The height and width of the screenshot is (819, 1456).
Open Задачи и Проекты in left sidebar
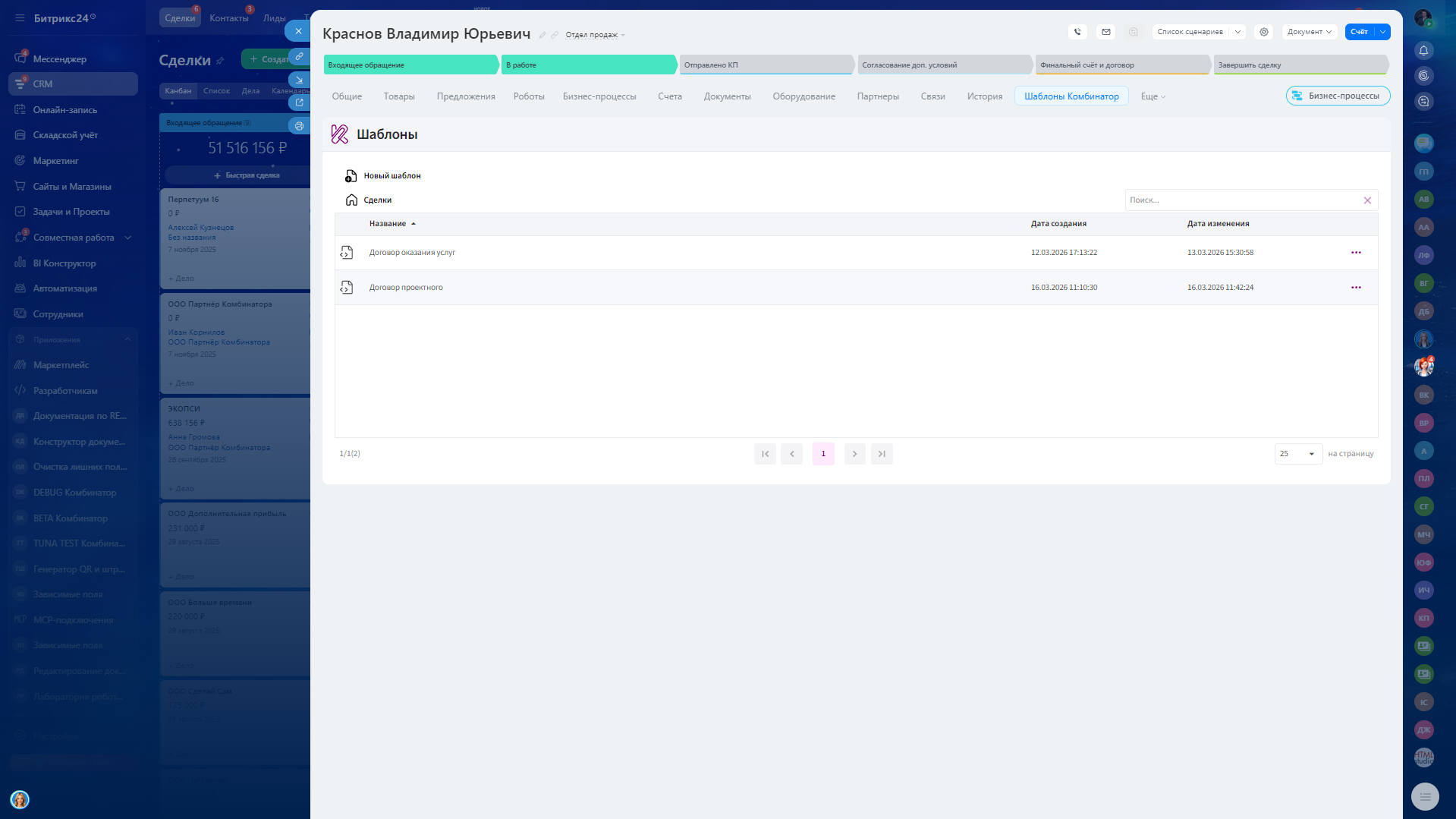coord(73,212)
